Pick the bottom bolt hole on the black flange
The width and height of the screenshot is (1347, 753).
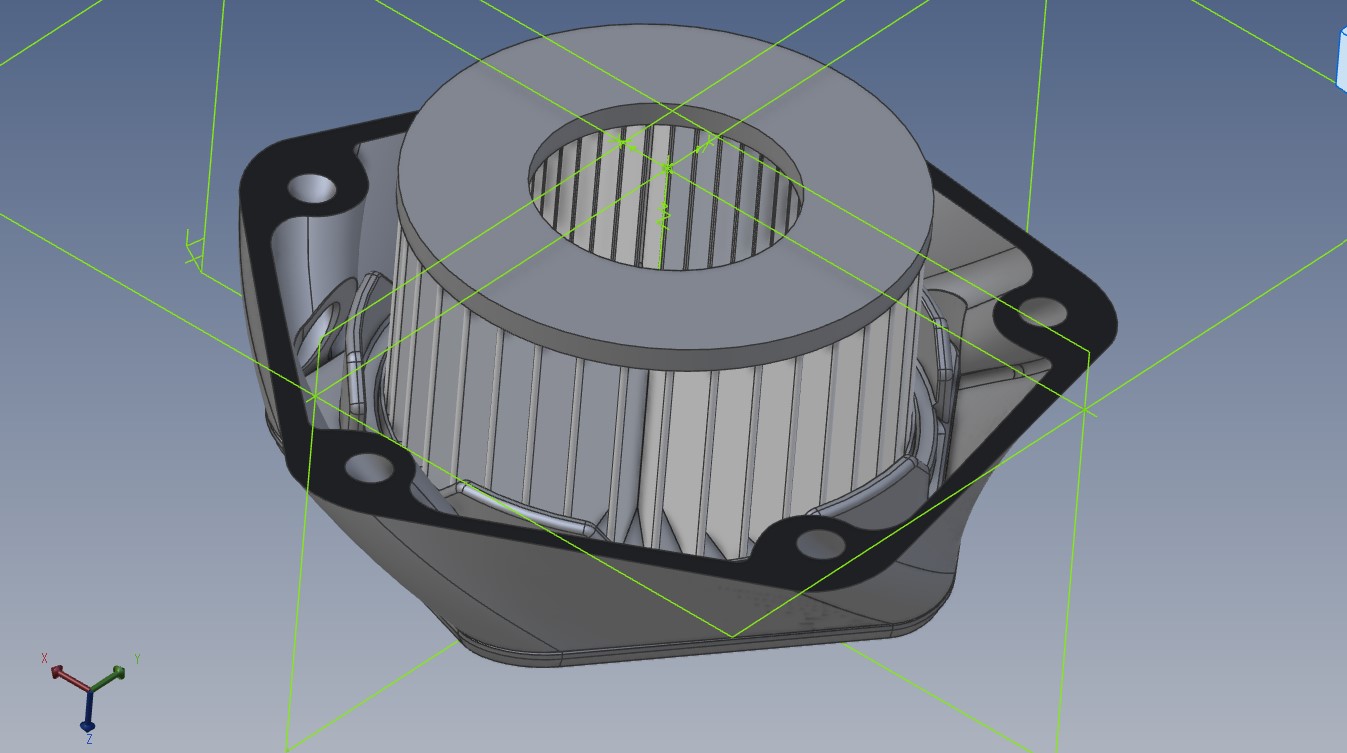[820, 544]
